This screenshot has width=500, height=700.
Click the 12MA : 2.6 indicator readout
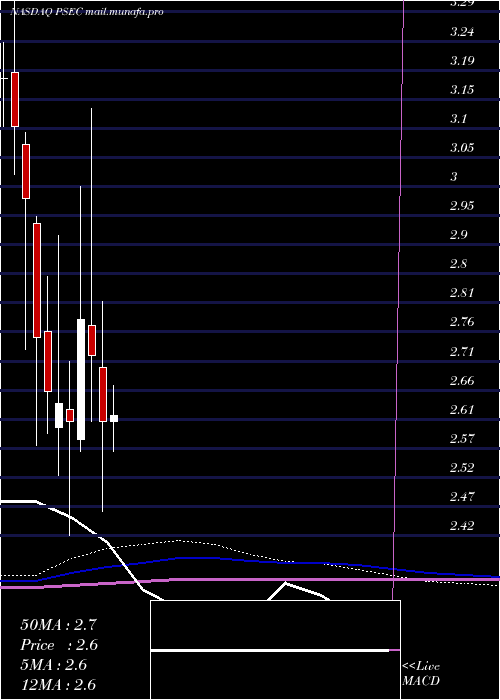tap(58, 685)
